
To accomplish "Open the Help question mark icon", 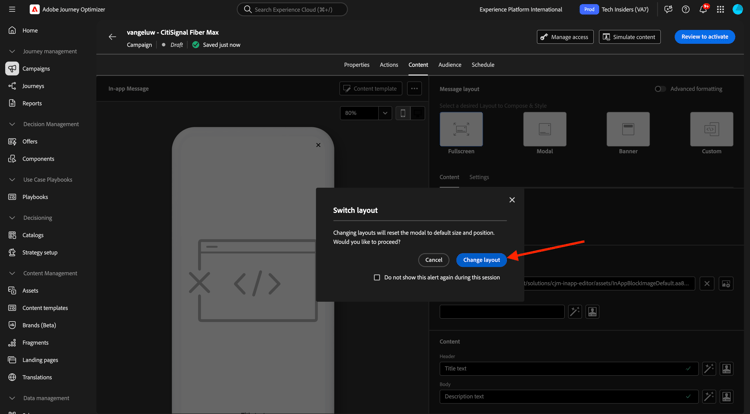I will pos(685,9).
